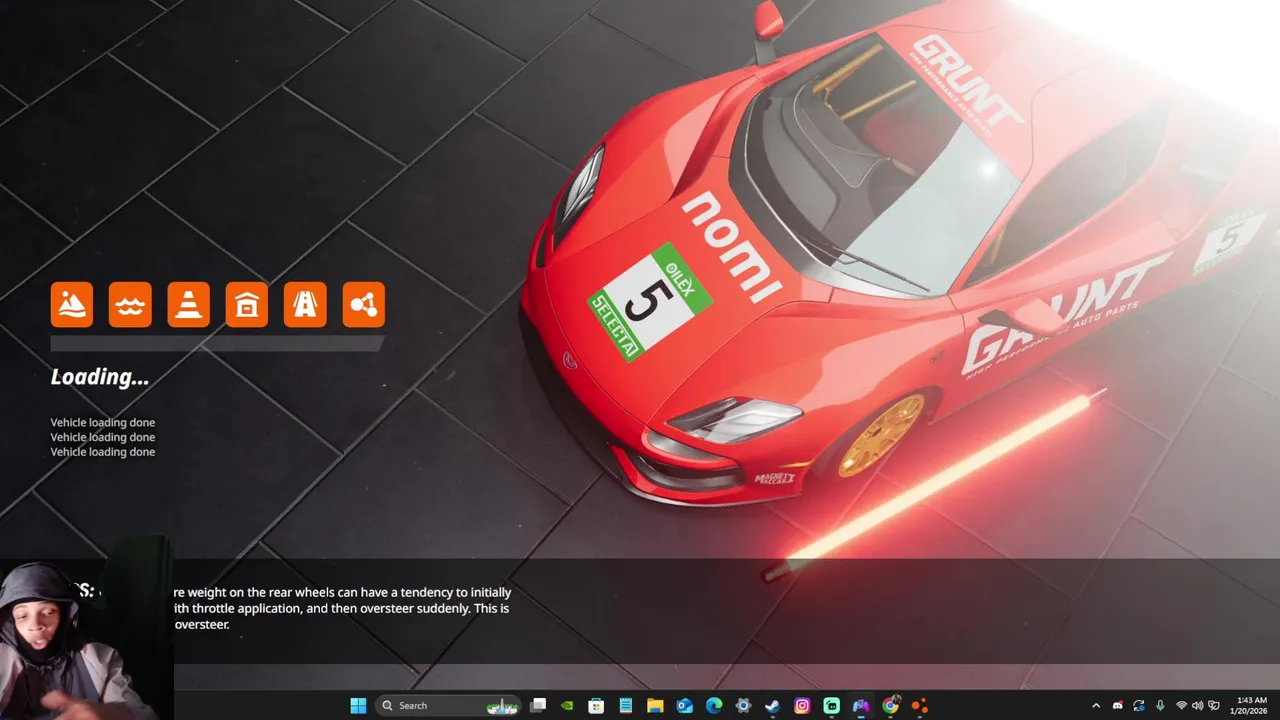Click the garage loading icon
This screenshot has width=1280, height=720.
(247, 304)
